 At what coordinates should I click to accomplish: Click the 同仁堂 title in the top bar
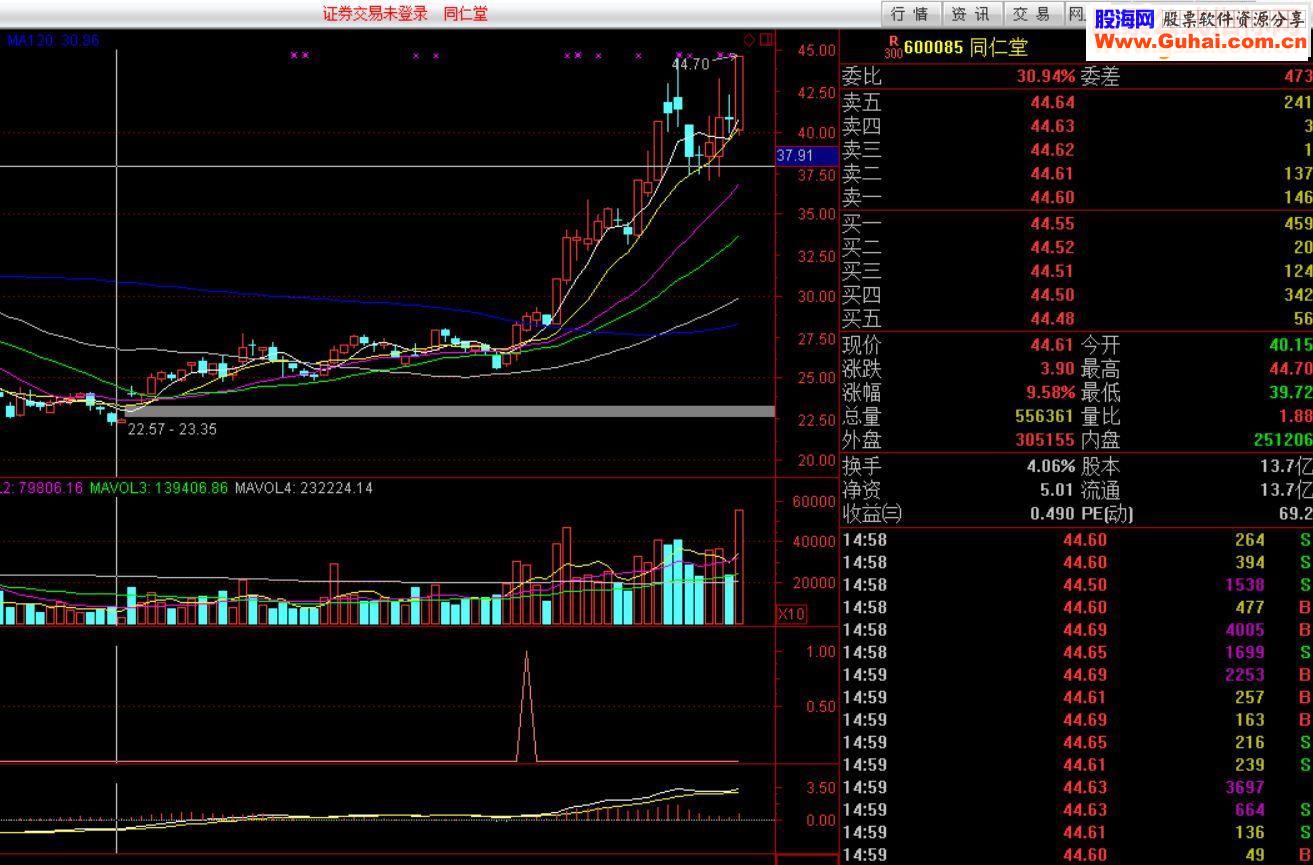point(466,13)
